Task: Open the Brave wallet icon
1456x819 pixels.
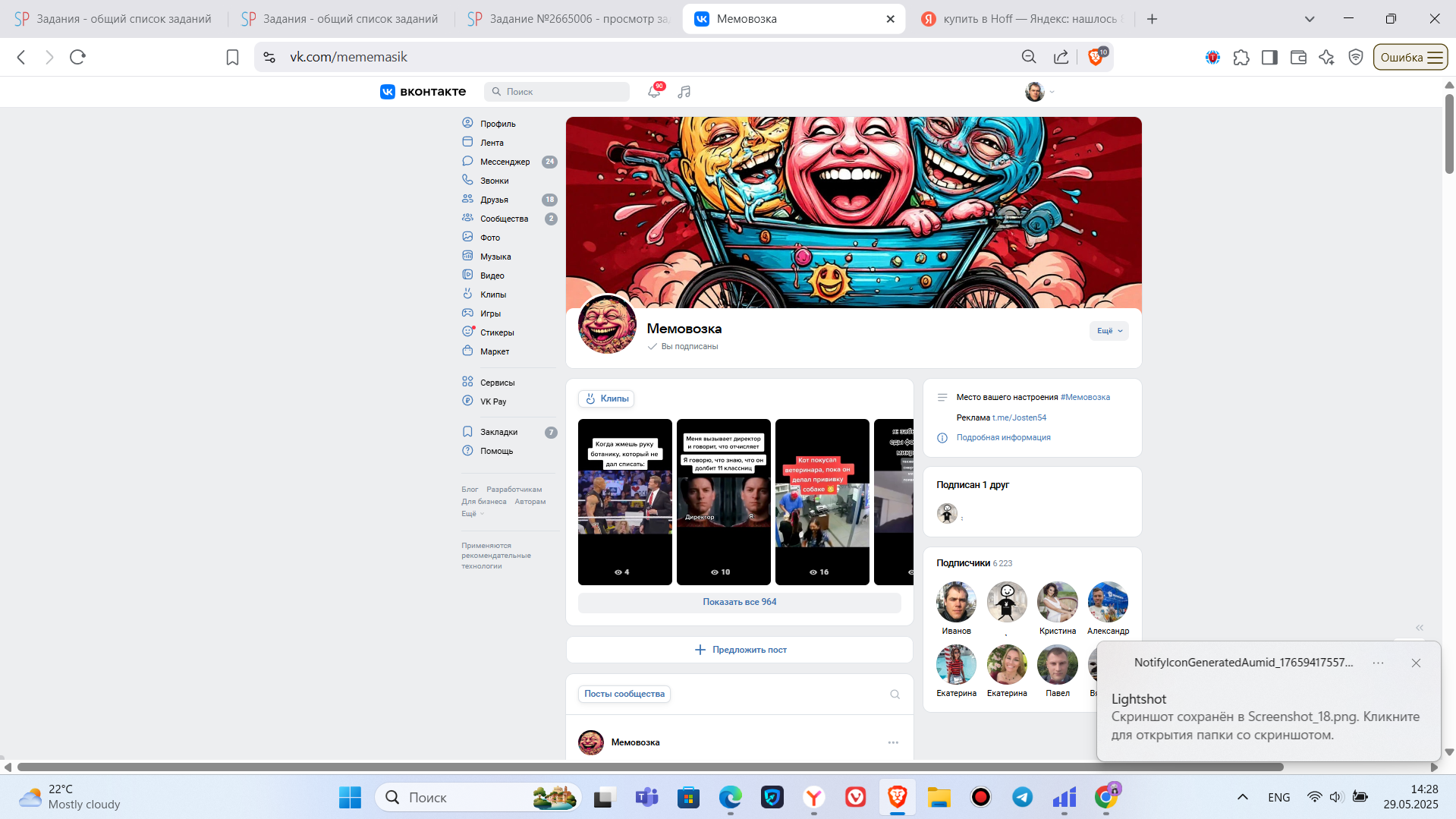Action: tap(1298, 58)
